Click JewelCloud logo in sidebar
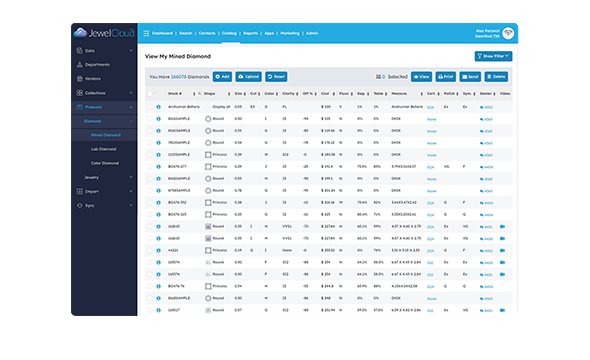The height and width of the screenshot is (360, 590). [x=104, y=33]
